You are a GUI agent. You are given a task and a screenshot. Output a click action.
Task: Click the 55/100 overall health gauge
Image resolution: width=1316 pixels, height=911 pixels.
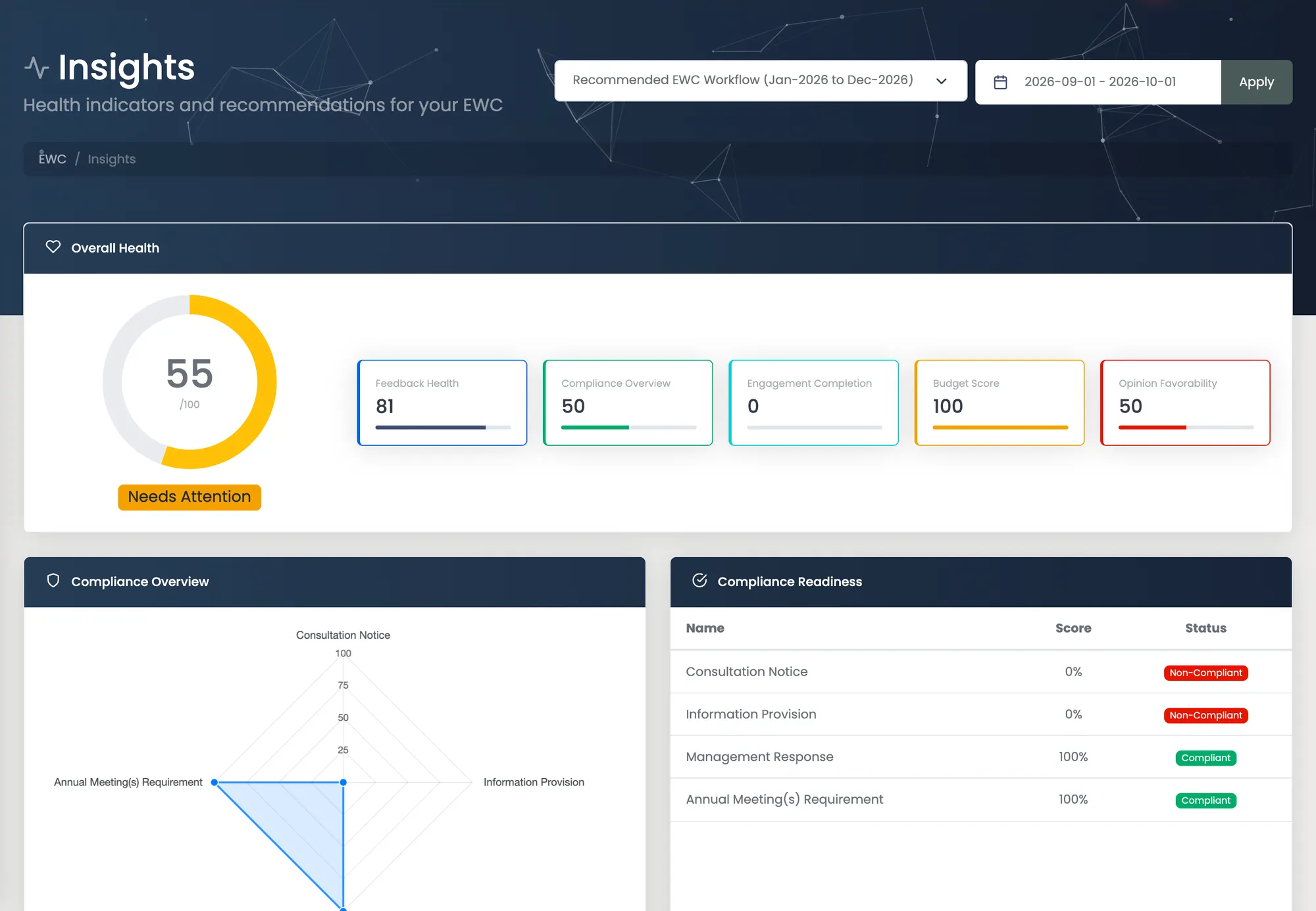point(190,382)
